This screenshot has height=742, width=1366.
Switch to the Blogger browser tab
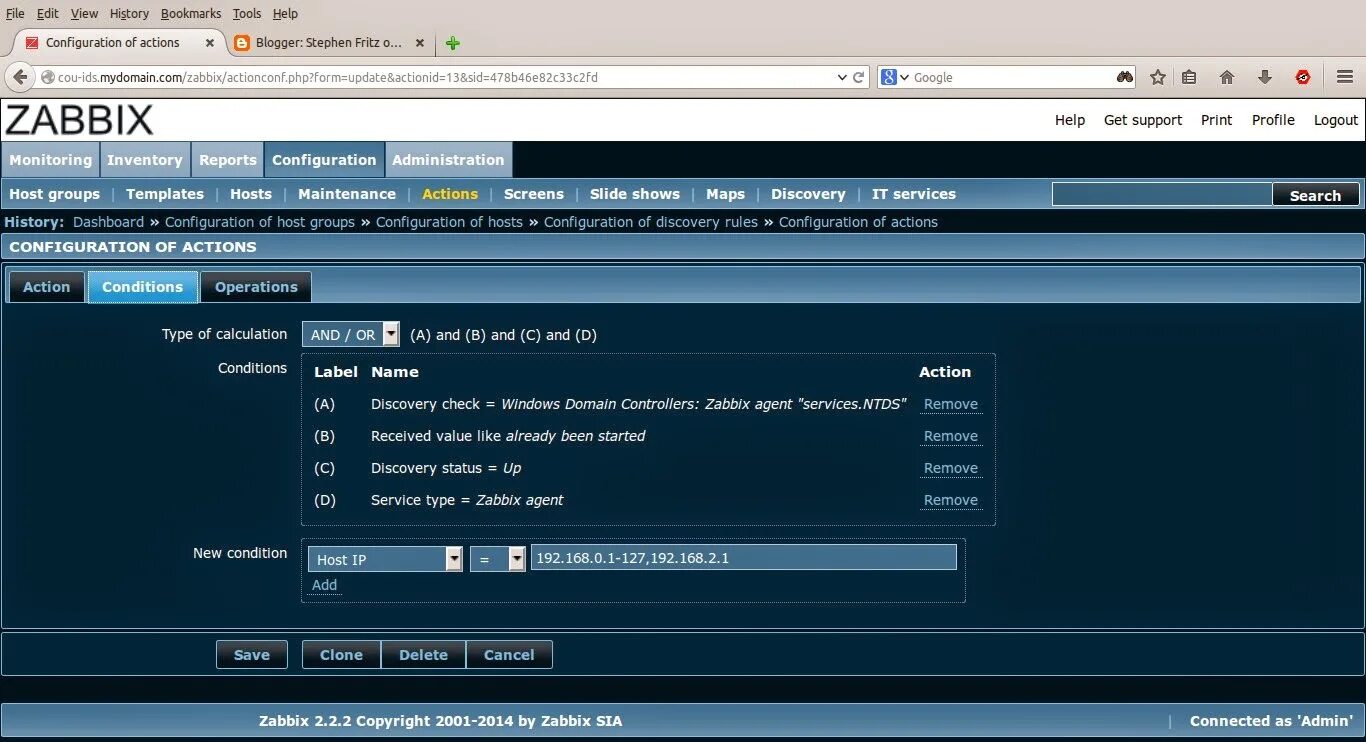click(328, 43)
